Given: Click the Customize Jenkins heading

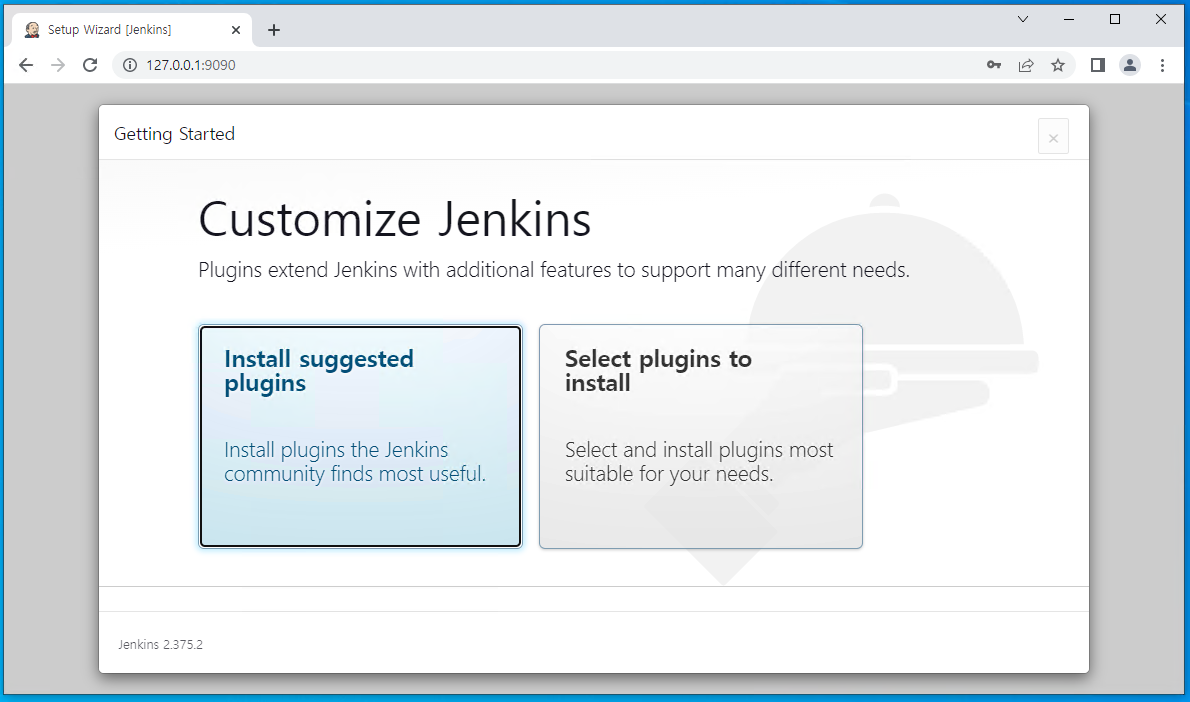Looking at the screenshot, I should pos(395,220).
